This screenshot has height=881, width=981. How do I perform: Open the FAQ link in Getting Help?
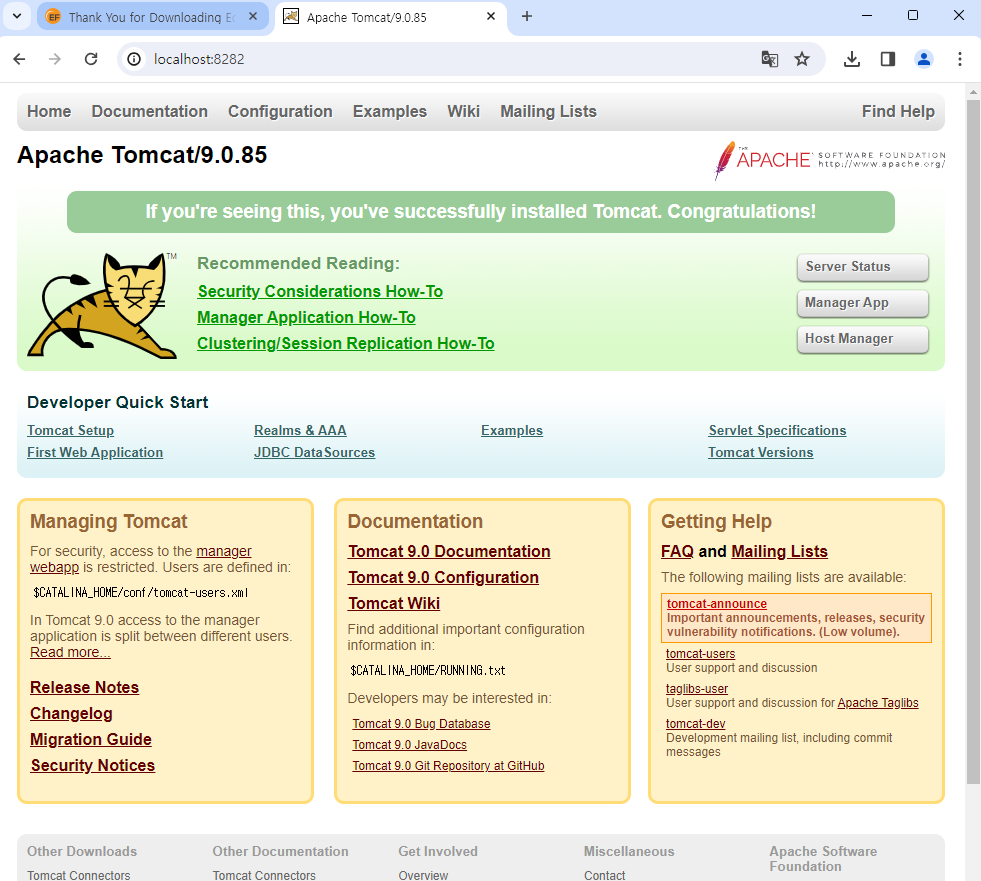tap(678, 552)
